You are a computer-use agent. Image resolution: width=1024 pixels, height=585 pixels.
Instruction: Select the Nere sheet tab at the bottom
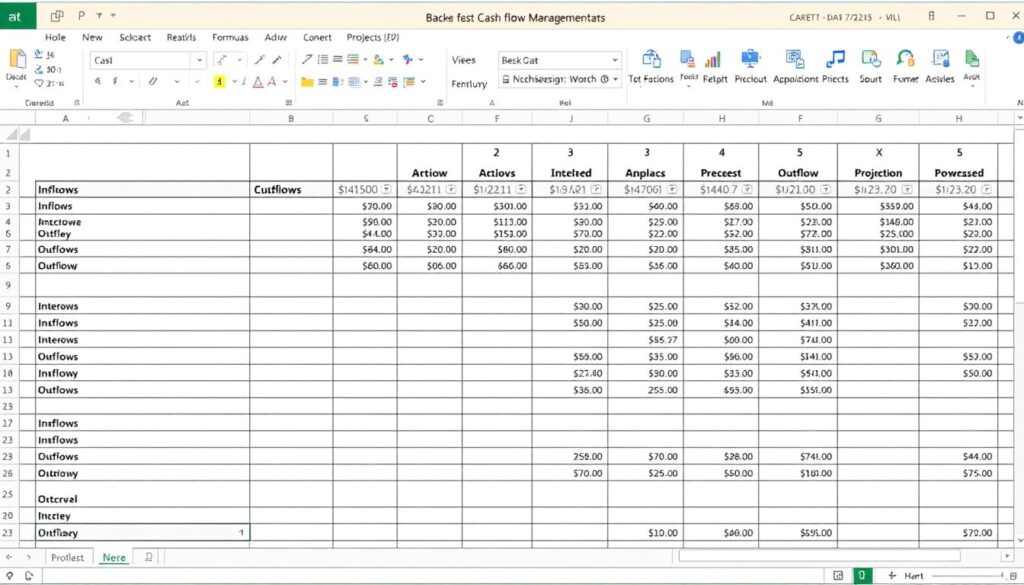pos(114,557)
